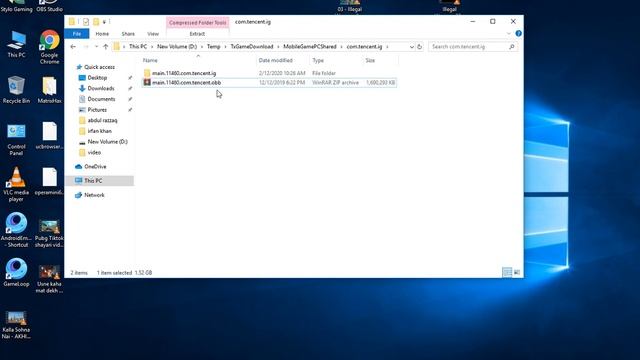Select the MatrixHax desktop folder
Screen dimensions: 640x360
(49, 90)
